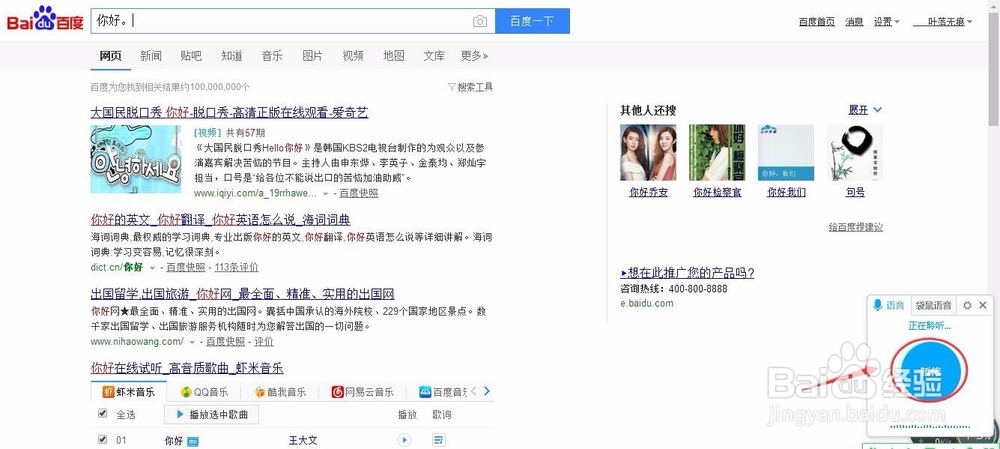Show next music source tabs arrow
The image size is (1000, 449).
click(487, 391)
